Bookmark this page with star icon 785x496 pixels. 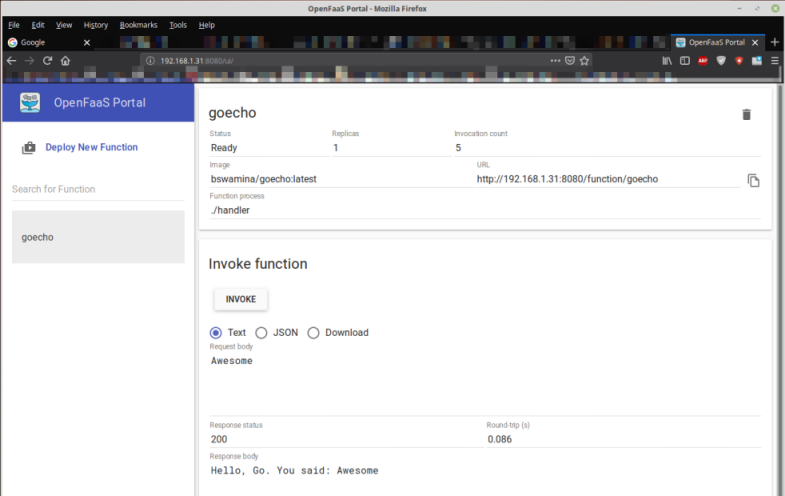(x=584, y=61)
